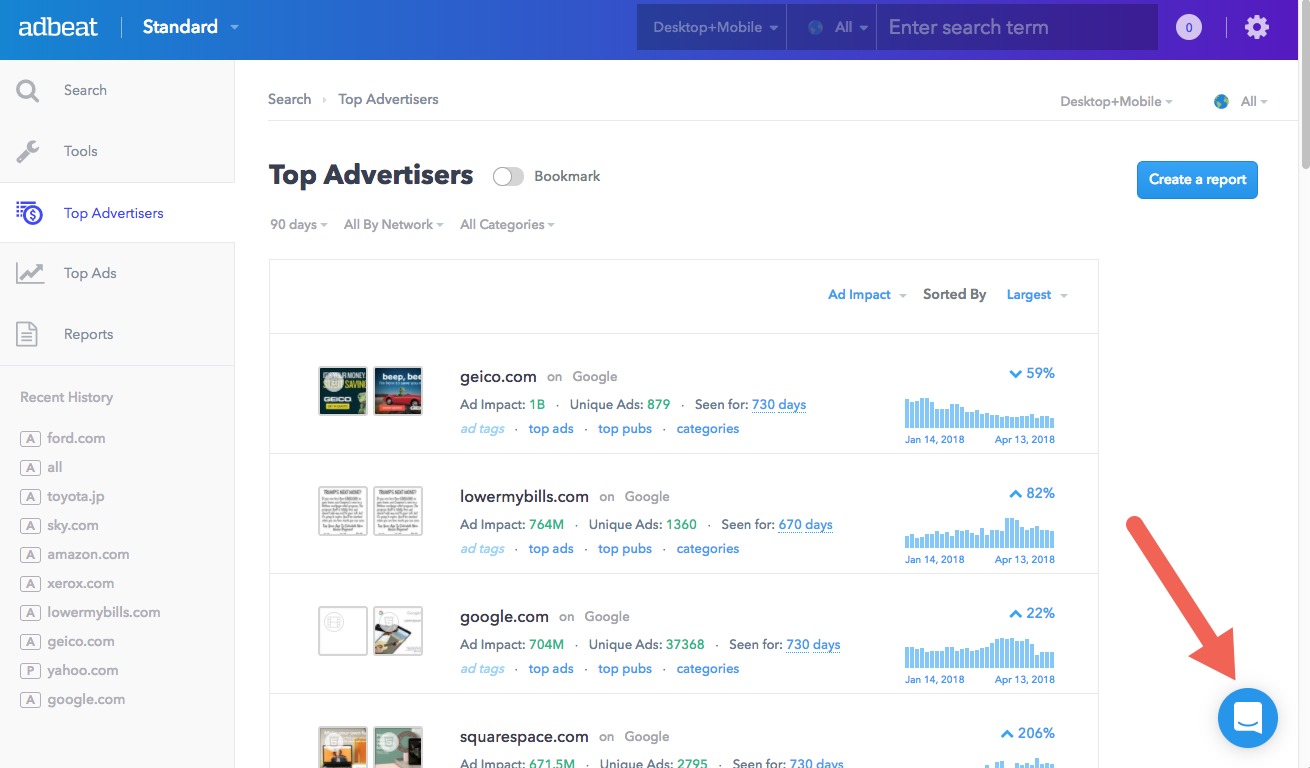Click the google.com trend bar chart
This screenshot has width=1310, height=768.
979,652
